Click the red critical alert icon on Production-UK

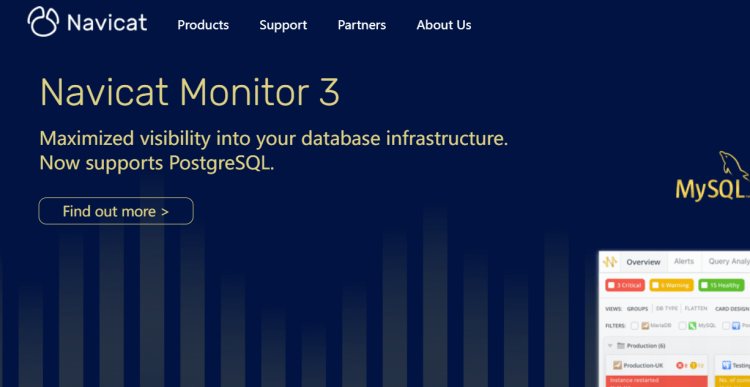[x=680, y=365]
